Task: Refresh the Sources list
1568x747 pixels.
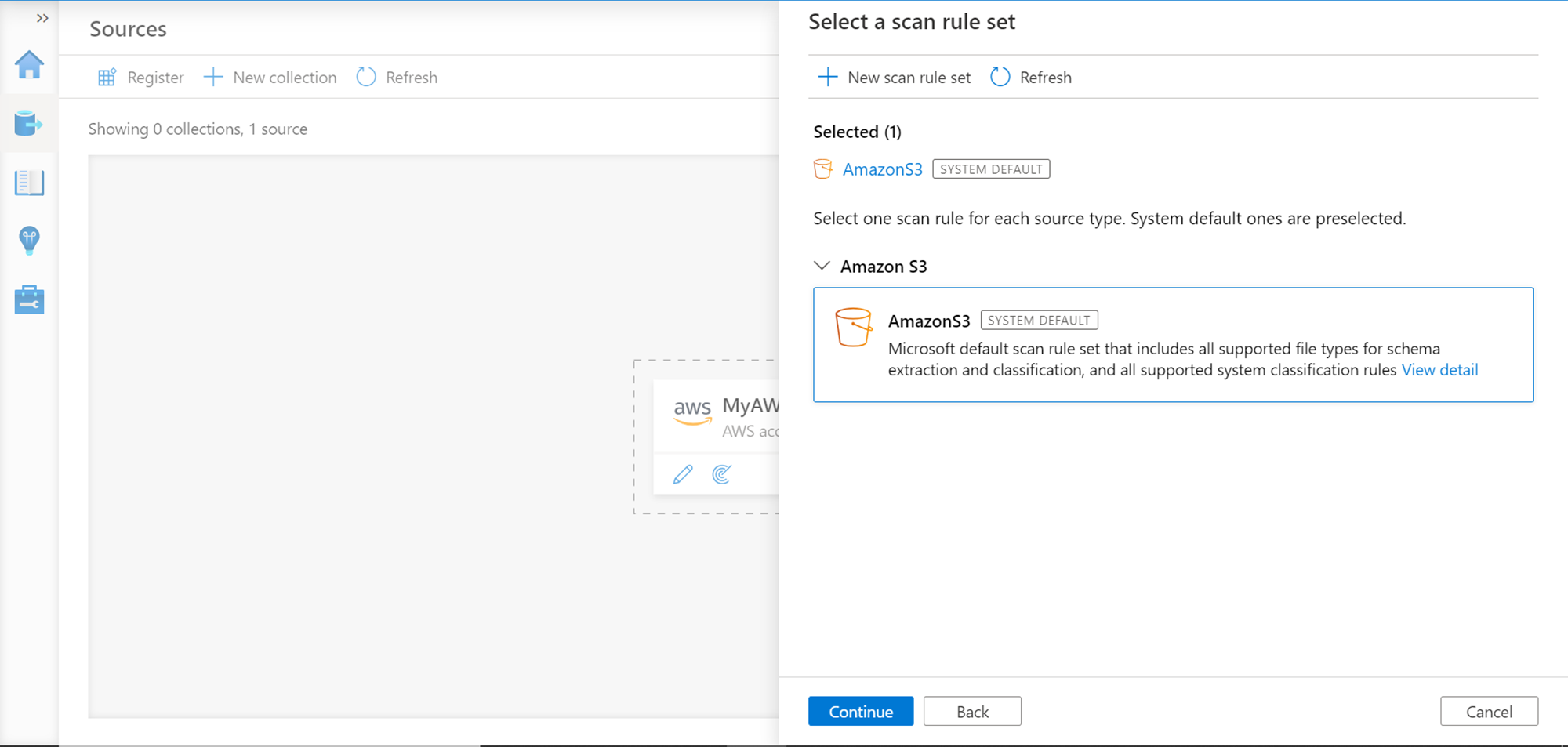Action: tap(397, 78)
